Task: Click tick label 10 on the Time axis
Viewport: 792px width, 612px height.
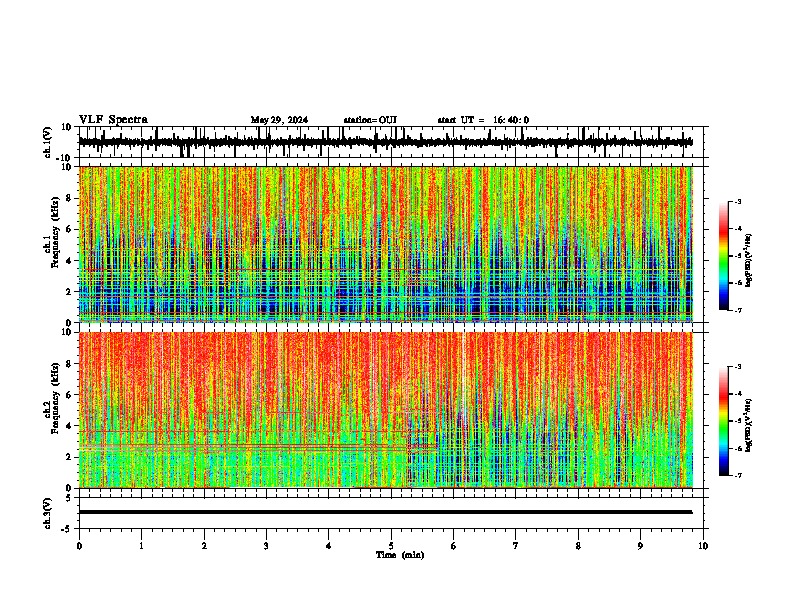Action: (x=703, y=546)
